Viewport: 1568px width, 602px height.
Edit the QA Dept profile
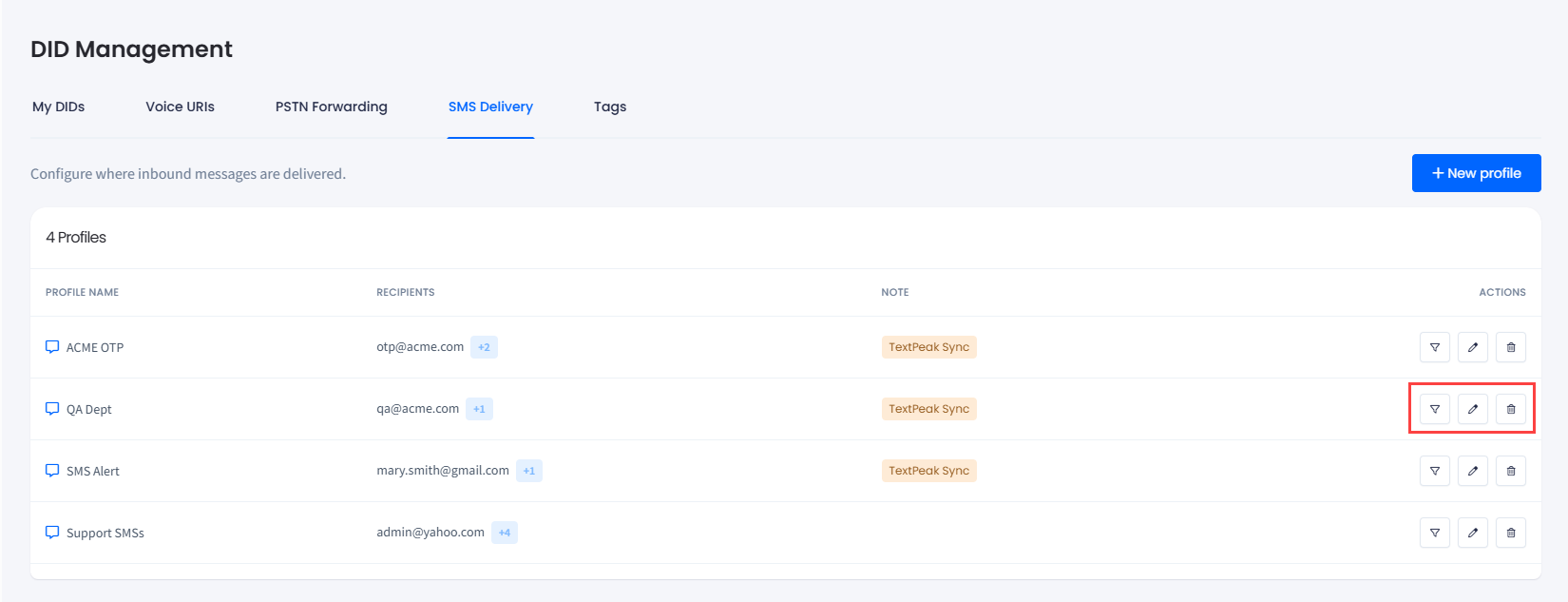tap(1473, 409)
